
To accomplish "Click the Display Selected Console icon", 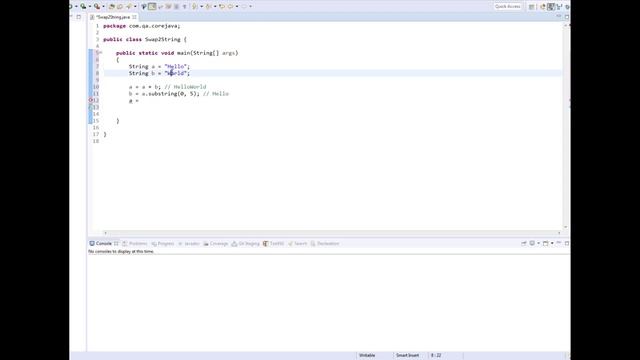I will point(532,243).
